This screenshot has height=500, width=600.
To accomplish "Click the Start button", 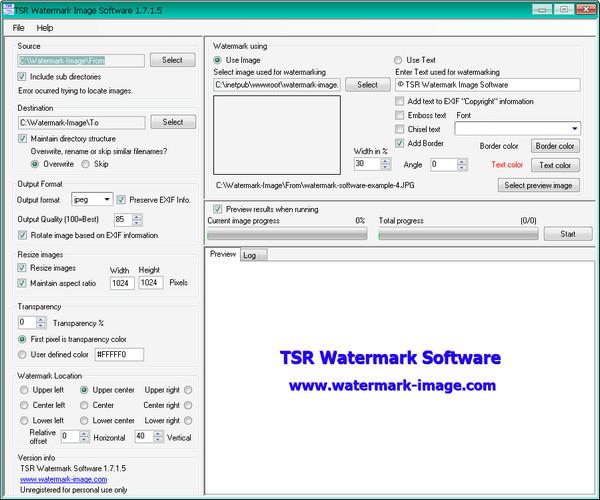I will (x=568, y=234).
